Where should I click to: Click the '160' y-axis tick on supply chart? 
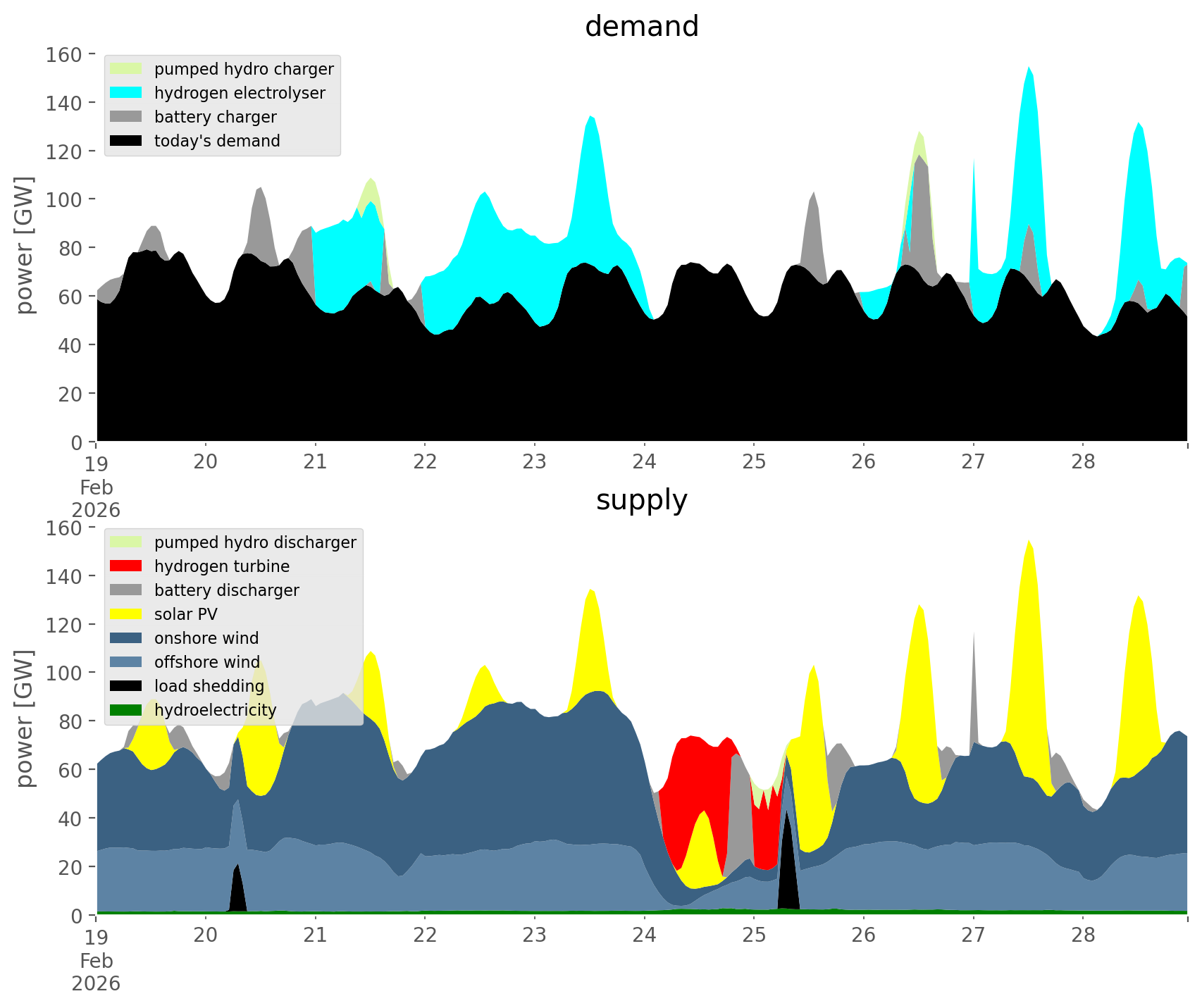point(63,528)
